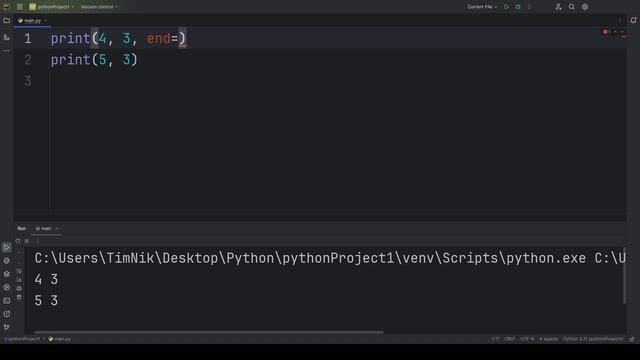Open Search Everywhere magnifier
Image resolution: width=640 pixels, height=360 pixels.
[571, 7]
